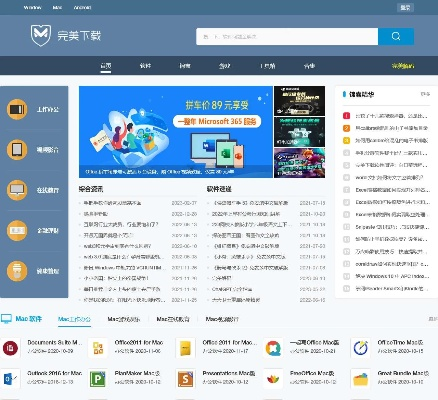Screen dimensions: 438x400
Task: Focus the site search input field
Action: (x=287, y=36)
